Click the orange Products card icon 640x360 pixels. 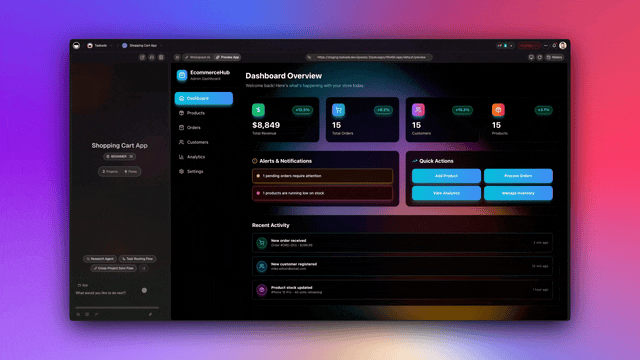(498, 110)
